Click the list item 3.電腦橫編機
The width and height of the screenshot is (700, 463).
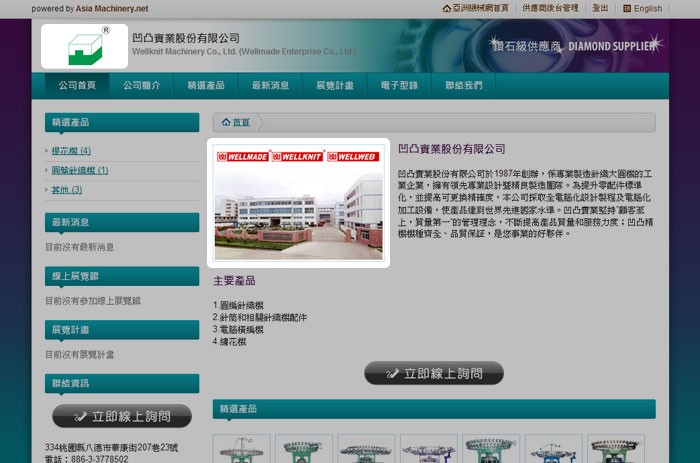point(238,330)
